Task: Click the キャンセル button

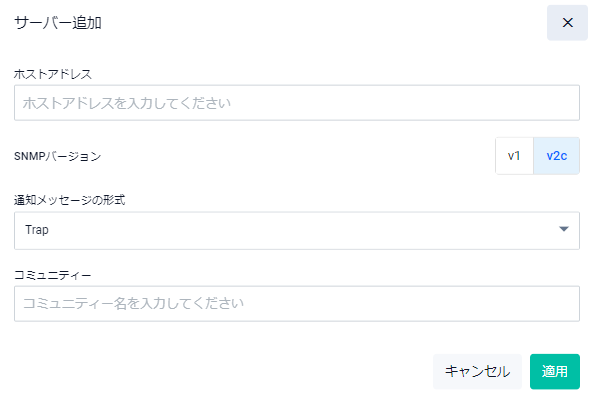Action: coord(477,371)
